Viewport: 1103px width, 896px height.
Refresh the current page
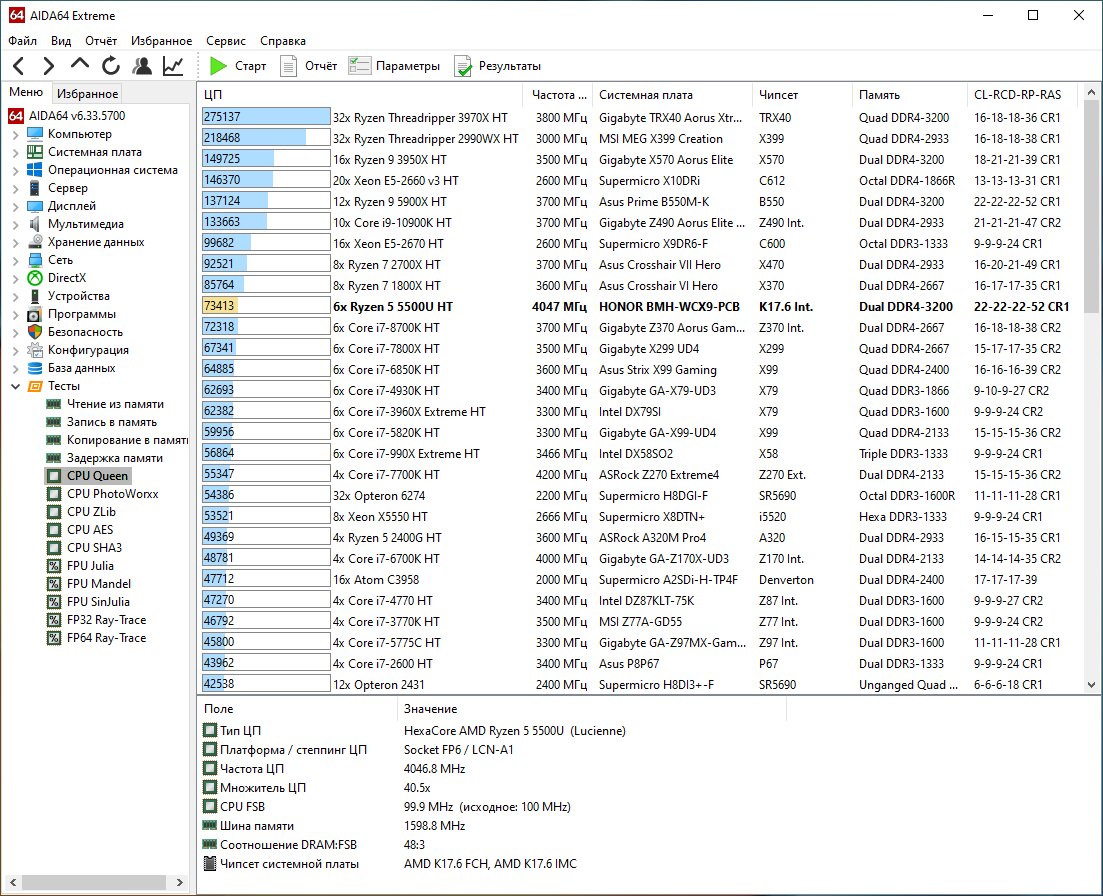(x=110, y=66)
